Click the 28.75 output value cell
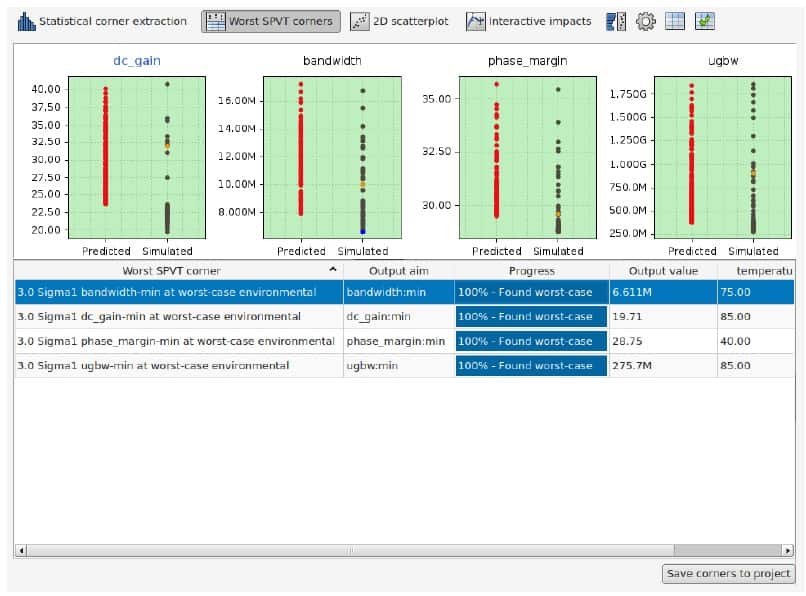 (x=663, y=341)
